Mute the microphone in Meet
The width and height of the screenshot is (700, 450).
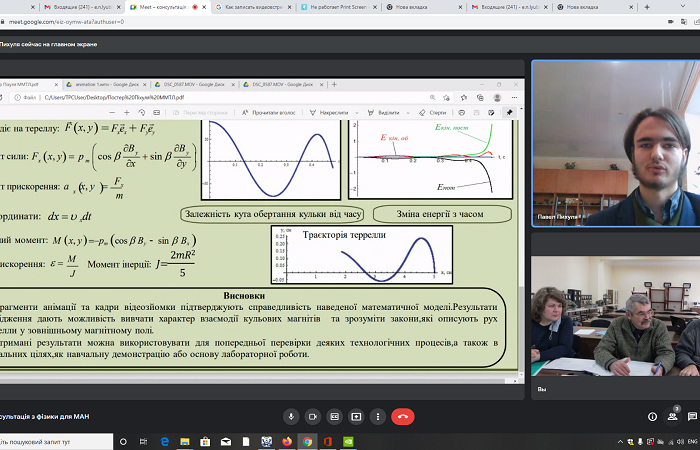coord(291,415)
